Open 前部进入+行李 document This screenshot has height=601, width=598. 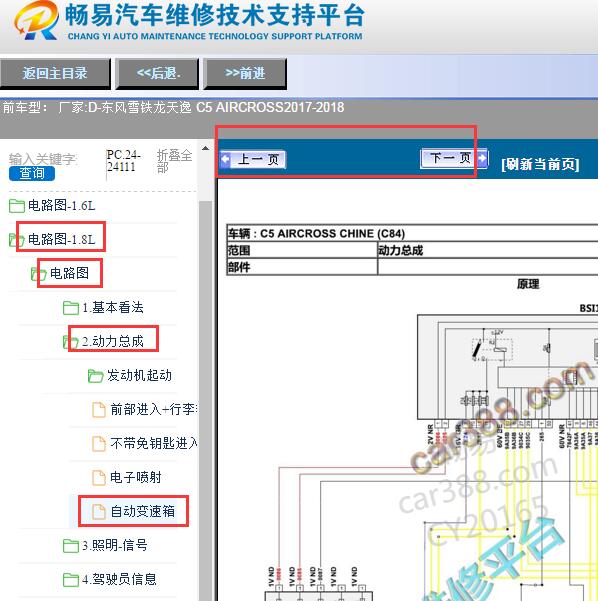(x=153, y=409)
